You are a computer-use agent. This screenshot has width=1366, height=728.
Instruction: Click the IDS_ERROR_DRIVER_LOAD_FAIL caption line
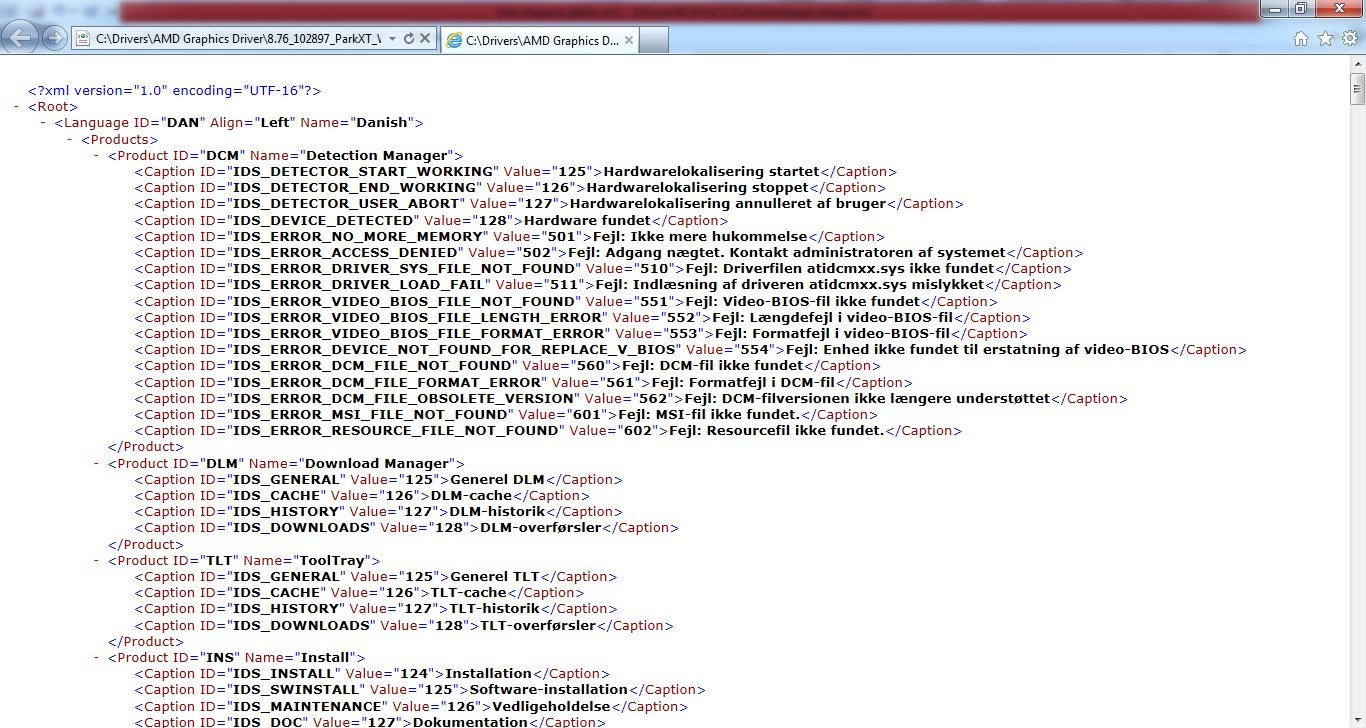click(599, 285)
